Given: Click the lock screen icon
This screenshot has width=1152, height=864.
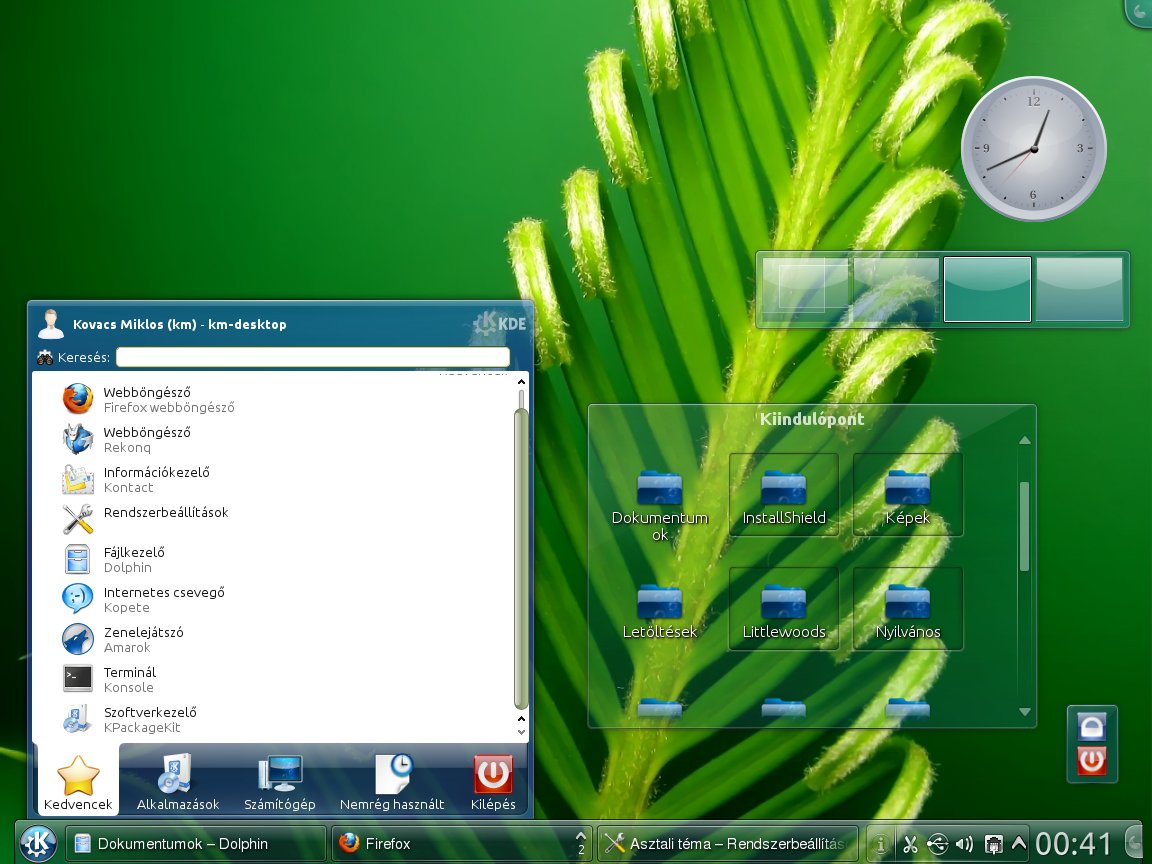Looking at the screenshot, I should [1092, 727].
